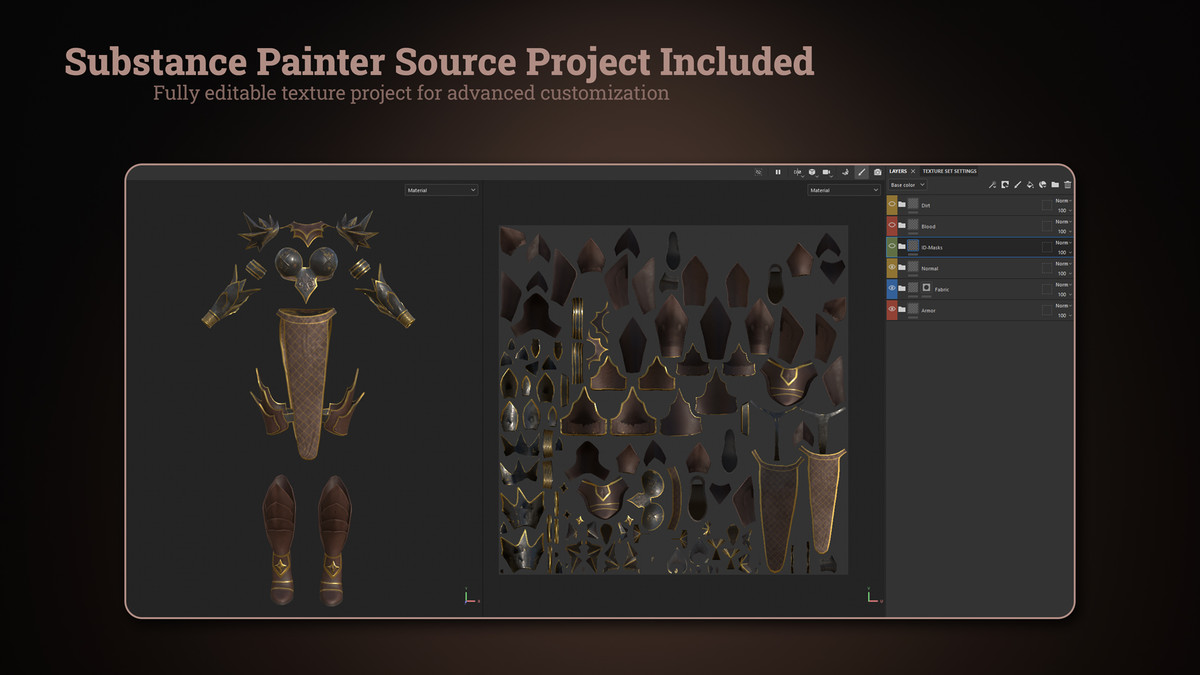Click the add mask icon in Layers
This screenshot has width=1200, height=675.
pyautogui.click(x=1005, y=185)
